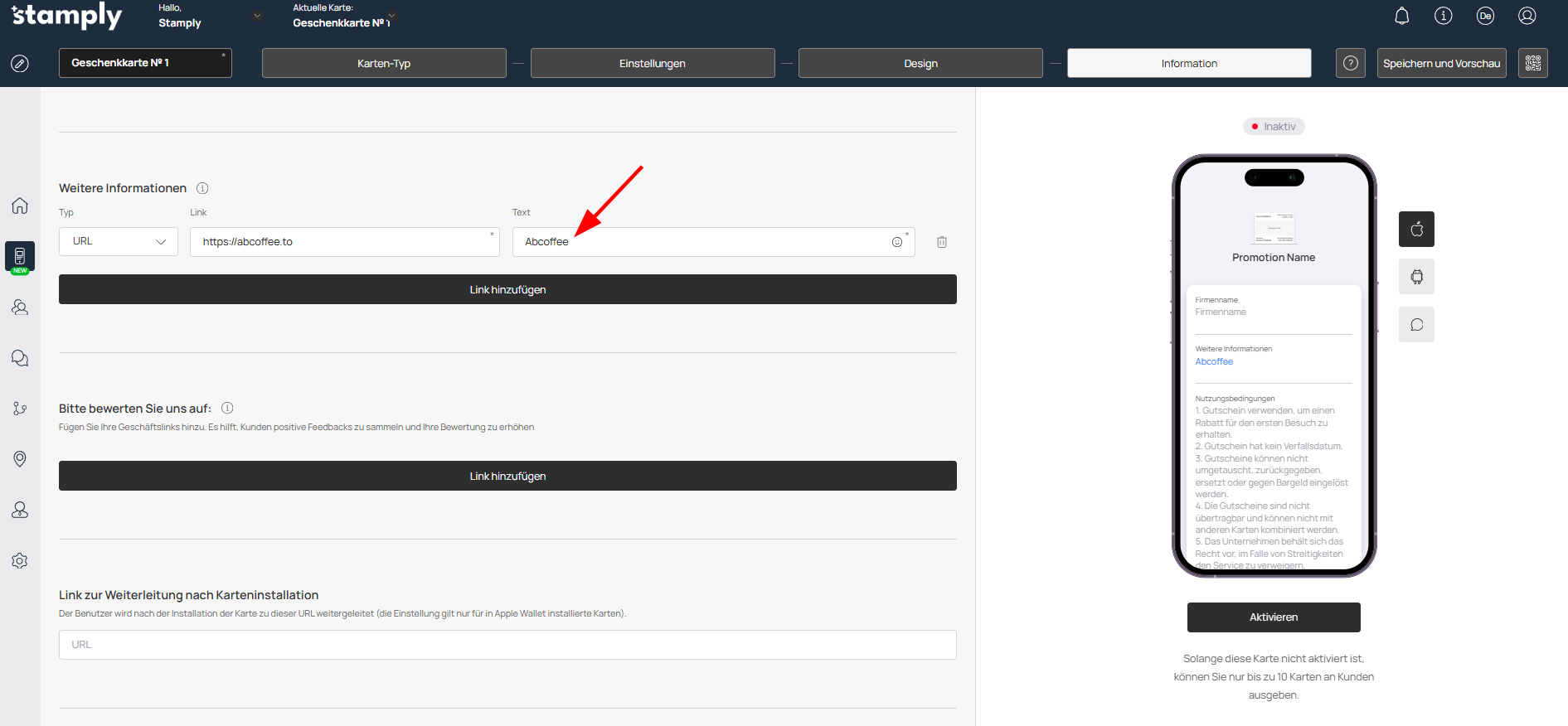Open the Settings gear in sidebar
The height and width of the screenshot is (726, 1568).
[x=20, y=561]
